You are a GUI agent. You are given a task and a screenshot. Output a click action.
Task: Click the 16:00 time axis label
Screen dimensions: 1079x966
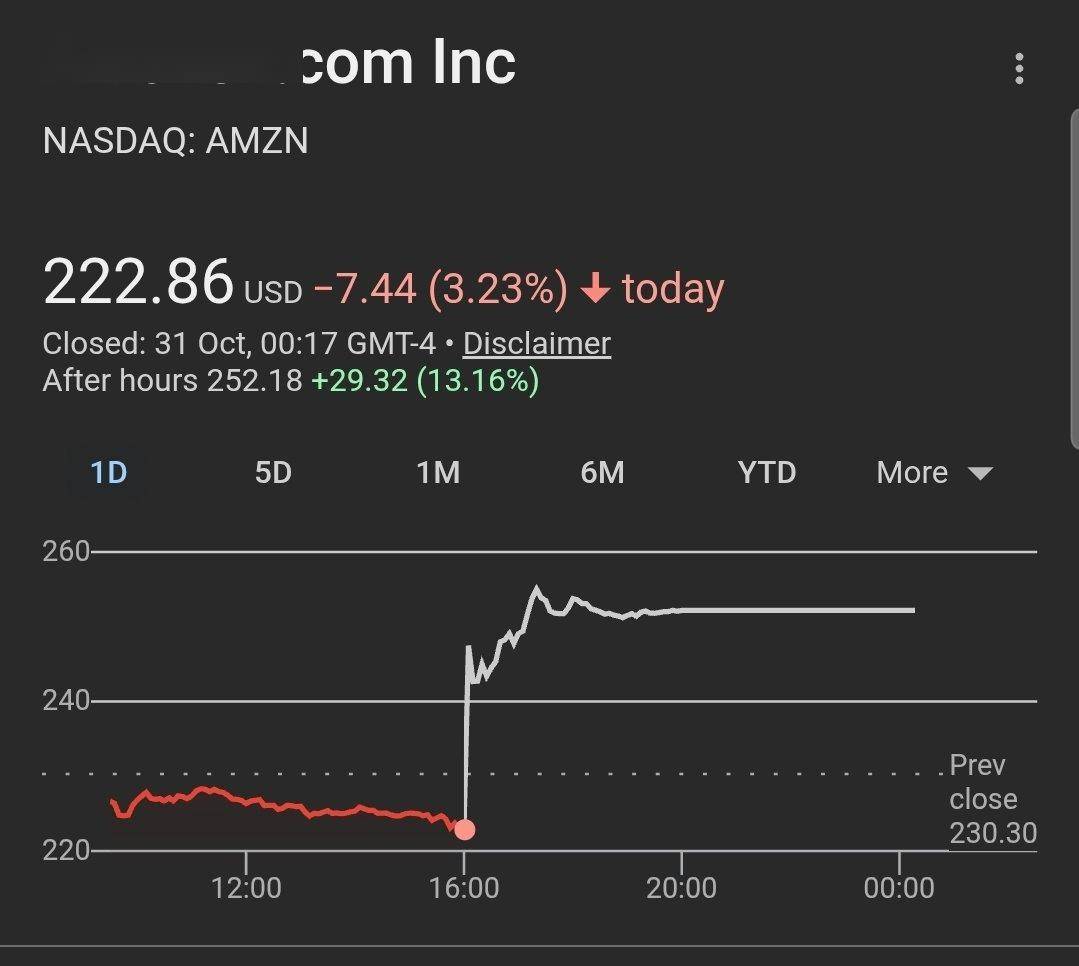[464, 887]
